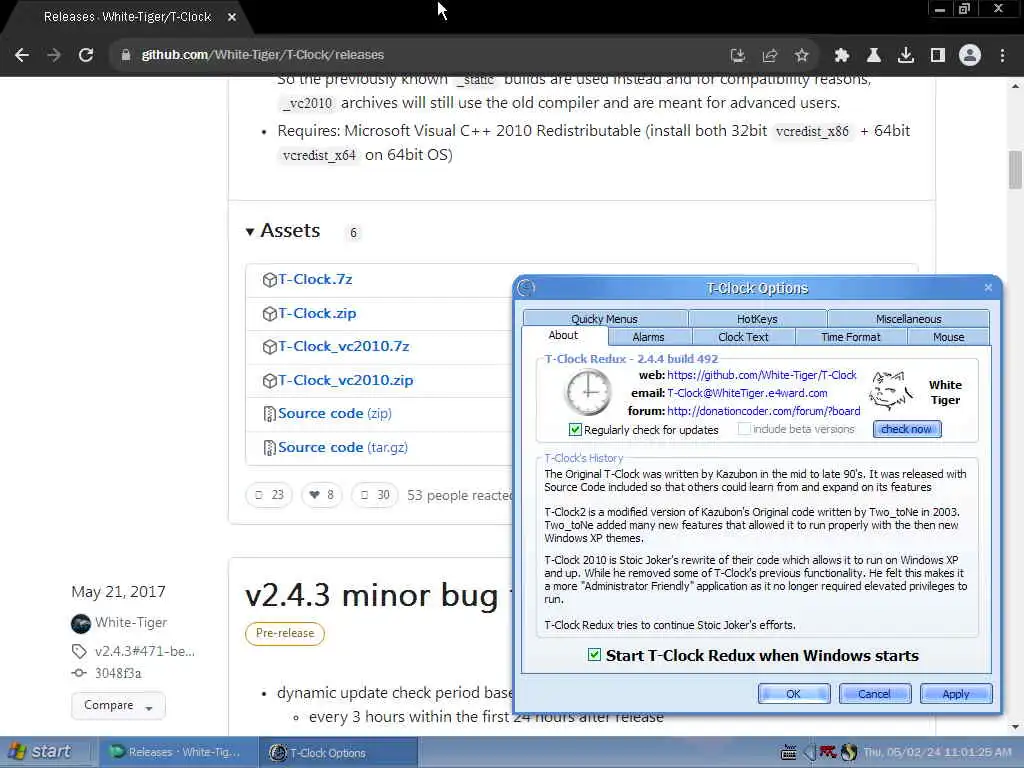The image size is (1024, 768).
Task: Download Source code (tar.gz)
Action: click(x=343, y=447)
